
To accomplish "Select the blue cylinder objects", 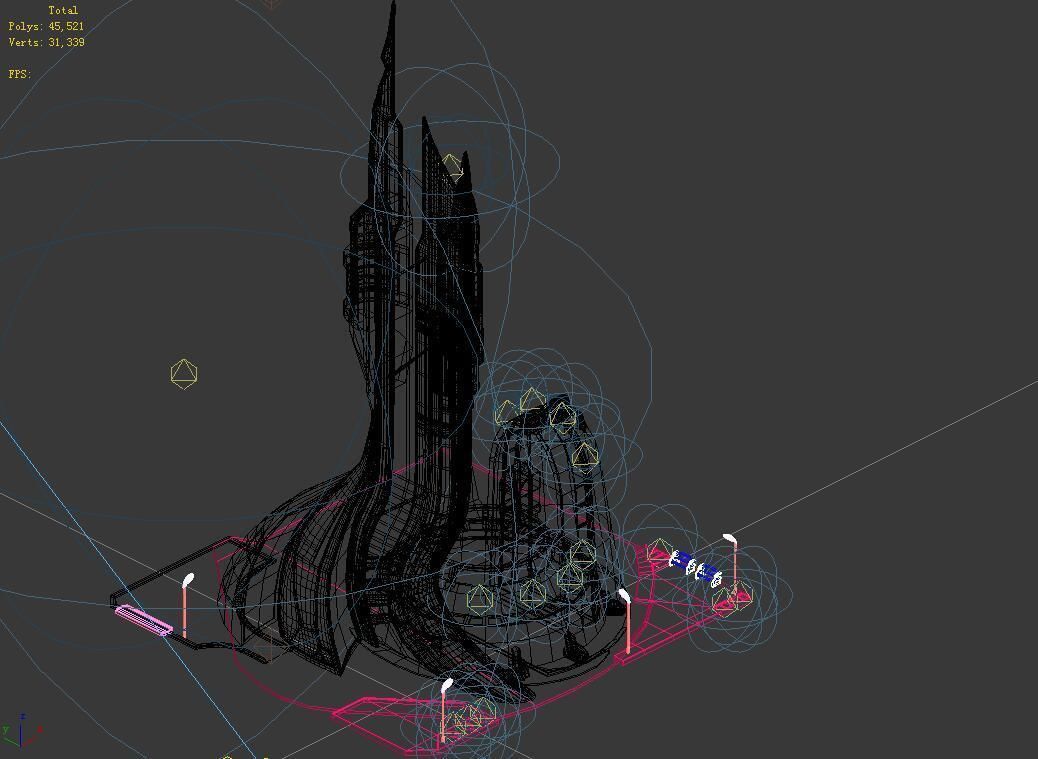I will click(x=696, y=568).
